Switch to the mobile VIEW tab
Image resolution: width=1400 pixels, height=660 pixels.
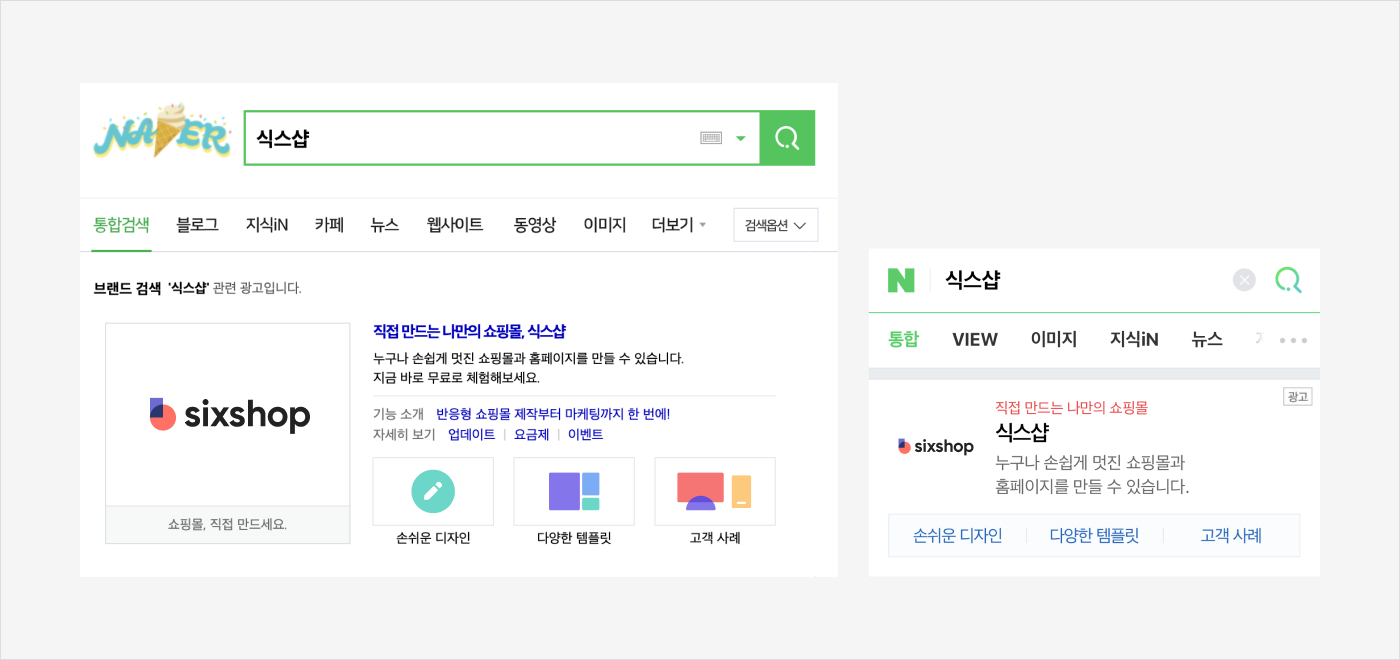point(975,339)
